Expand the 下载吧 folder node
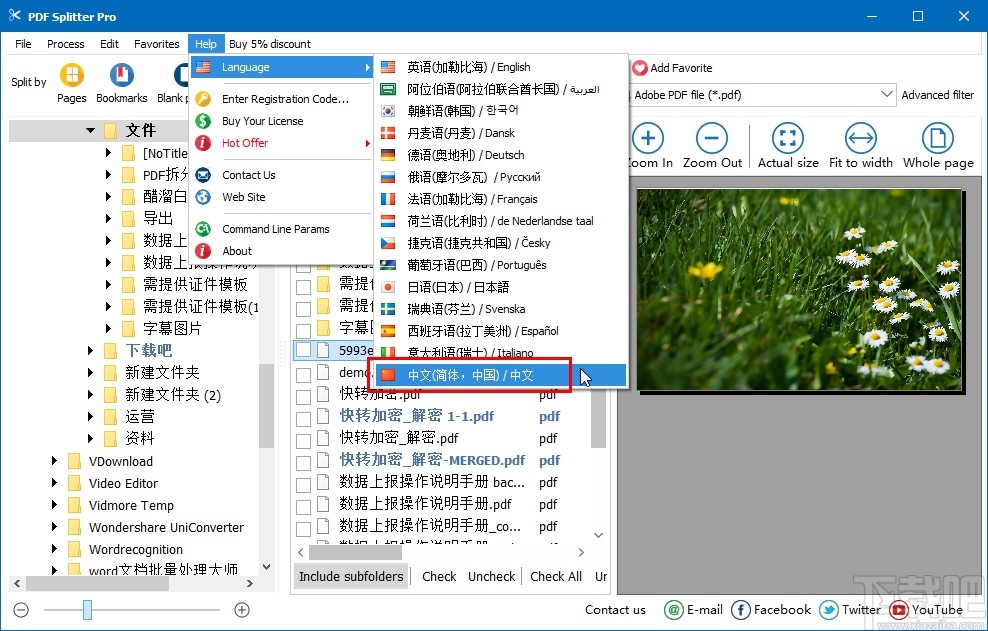The height and width of the screenshot is (631, 988). tap(91, 350)
